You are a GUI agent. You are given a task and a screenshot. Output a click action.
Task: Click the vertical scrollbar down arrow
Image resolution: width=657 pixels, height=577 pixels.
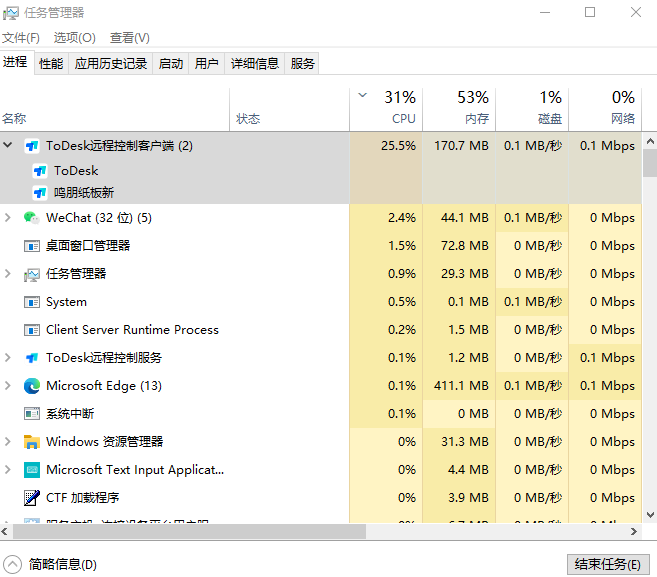point(650,515)
